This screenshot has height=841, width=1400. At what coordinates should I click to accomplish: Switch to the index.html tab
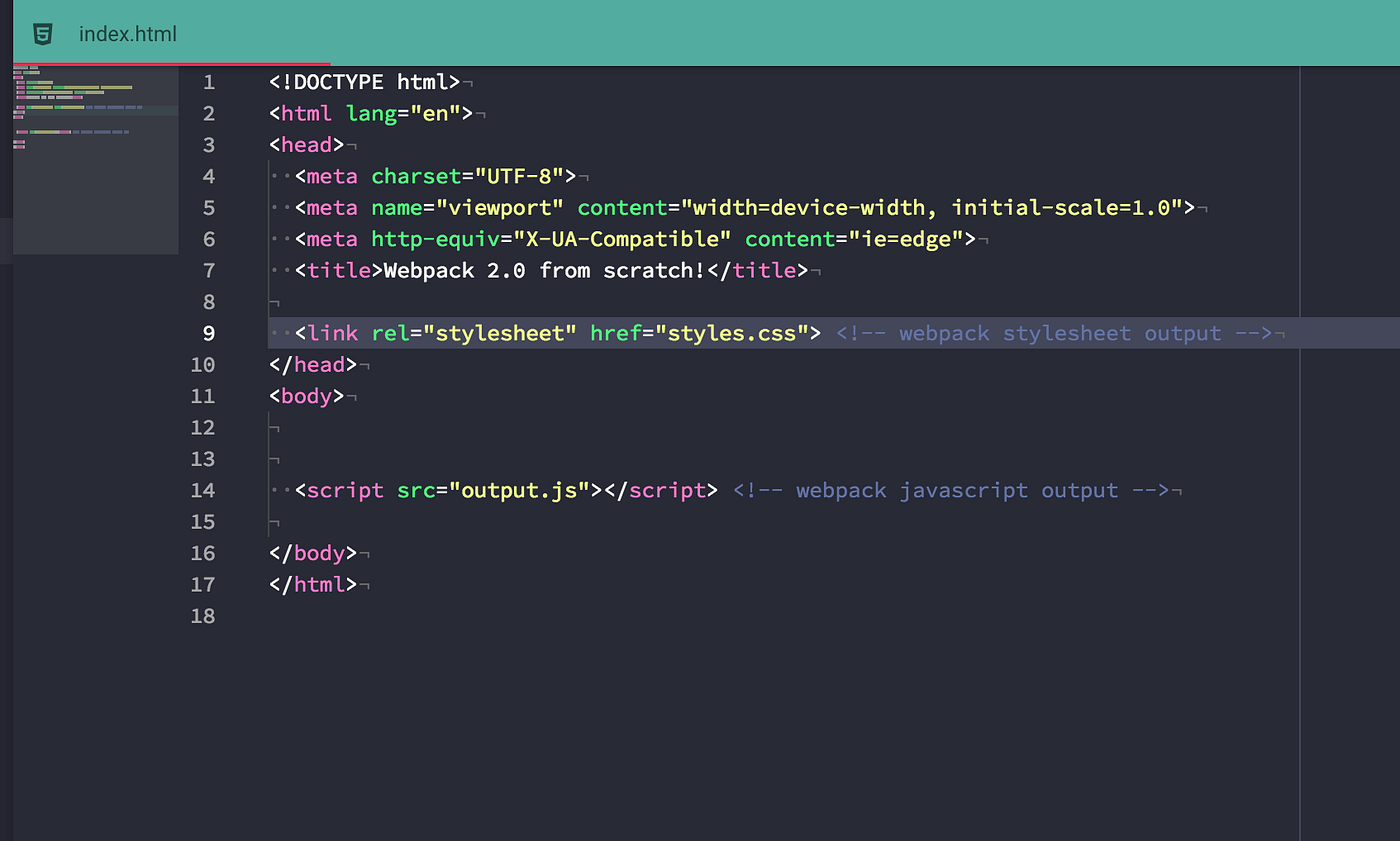[127, 33]
